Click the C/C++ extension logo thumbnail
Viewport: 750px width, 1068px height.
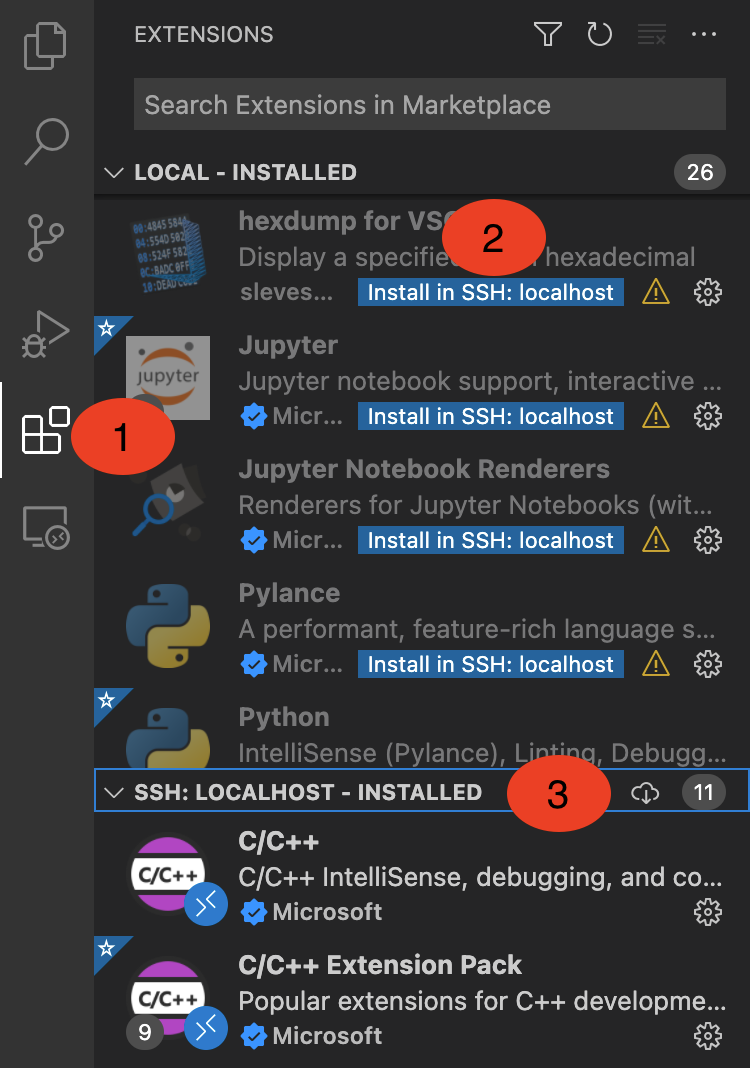[x=168, y=875]
